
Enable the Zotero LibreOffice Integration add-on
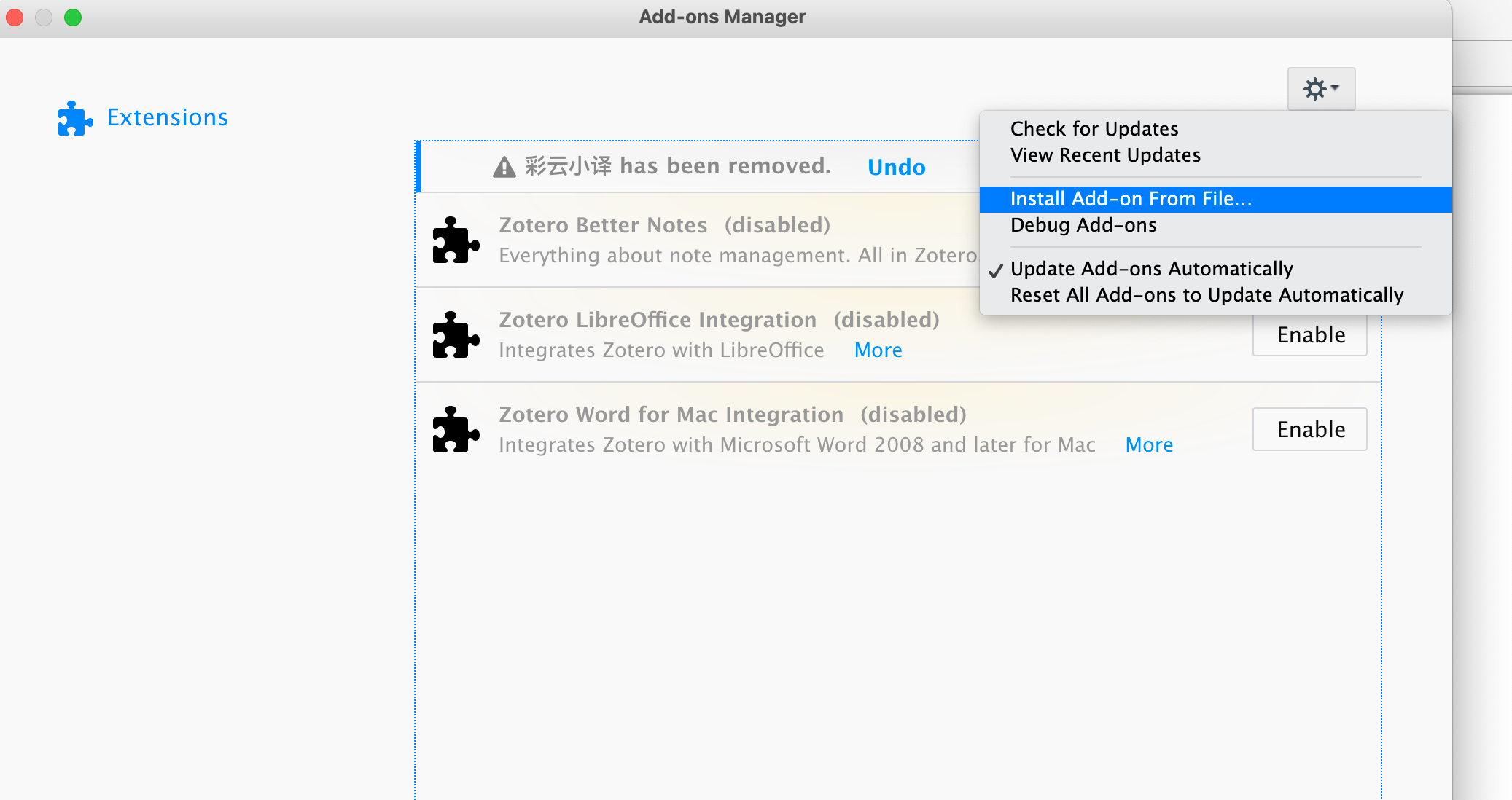pyautogui.click(x=1309, y=334)
